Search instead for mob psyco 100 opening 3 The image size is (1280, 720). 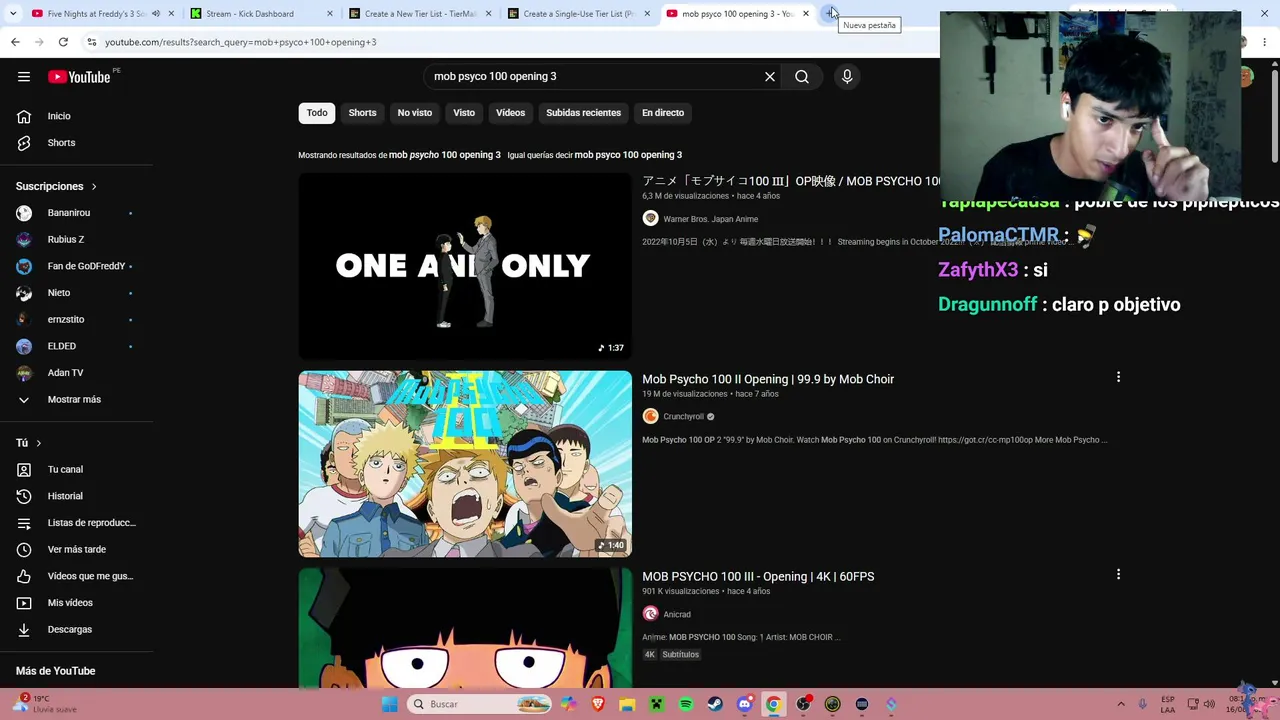coord(628,155)
